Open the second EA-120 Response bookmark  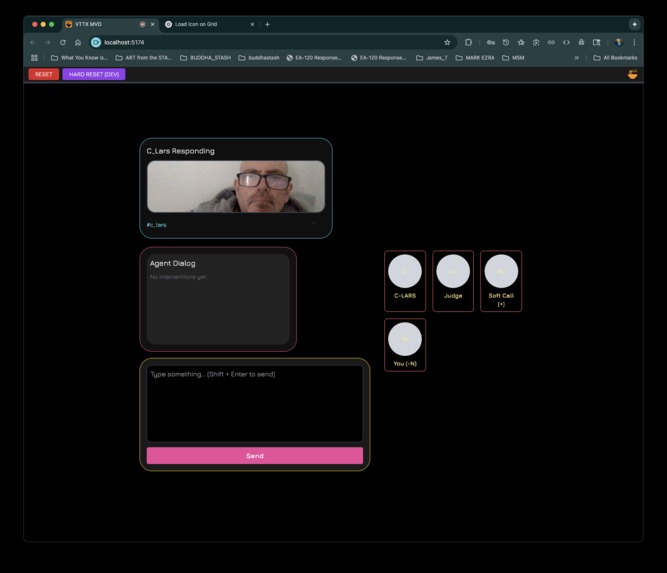pos(379,57)
